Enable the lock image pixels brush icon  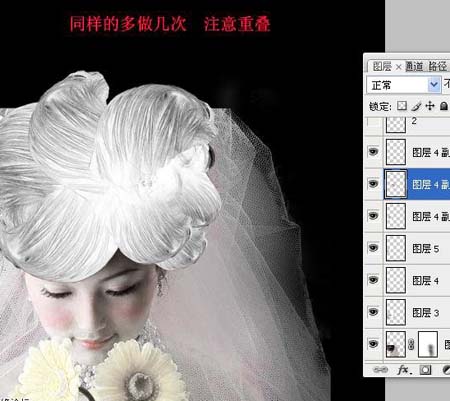[x=416, y=106]
